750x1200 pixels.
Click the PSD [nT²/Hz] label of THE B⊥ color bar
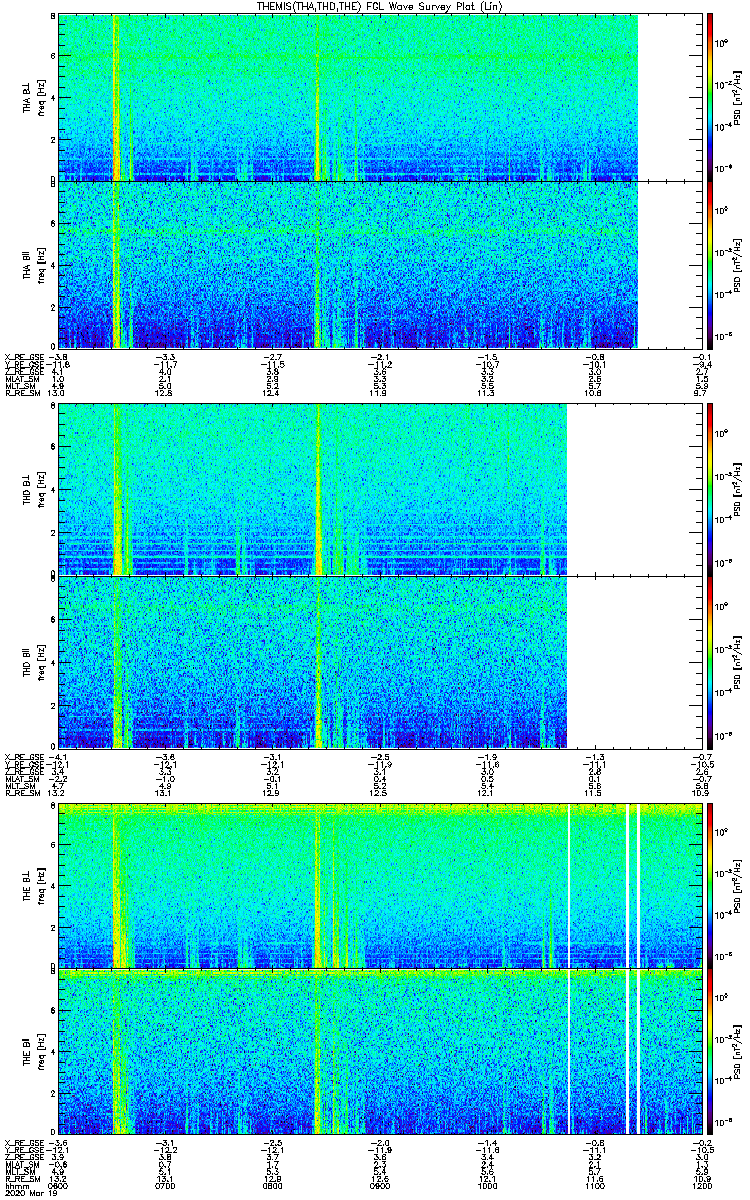pyautogui.click(x=738, y=885)
